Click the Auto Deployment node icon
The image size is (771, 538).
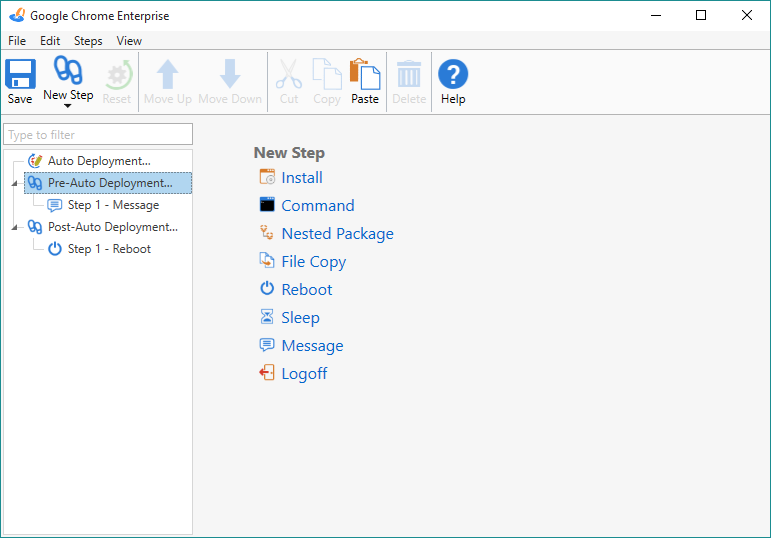pyautogui.click(x=35, y=161)
